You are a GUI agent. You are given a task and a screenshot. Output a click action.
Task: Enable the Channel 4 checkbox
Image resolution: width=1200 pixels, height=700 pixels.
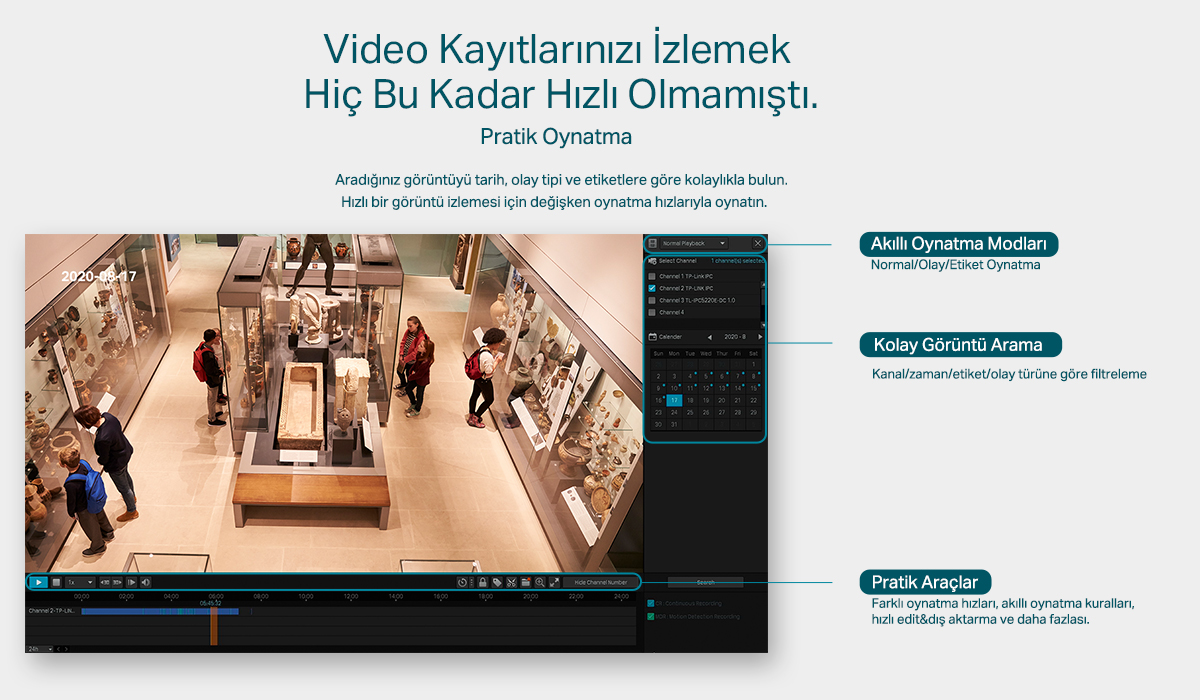(652, 312)
